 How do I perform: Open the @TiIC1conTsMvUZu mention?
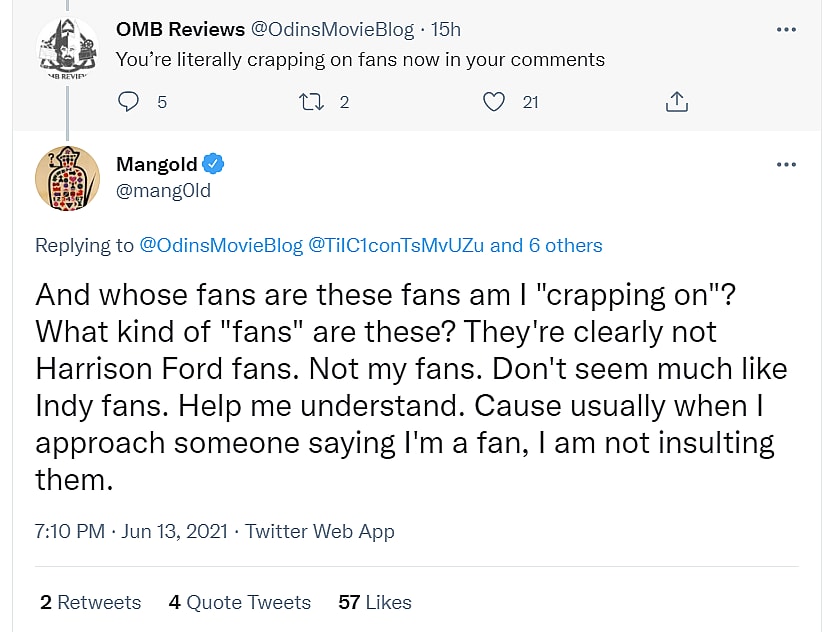pos(396,245)
